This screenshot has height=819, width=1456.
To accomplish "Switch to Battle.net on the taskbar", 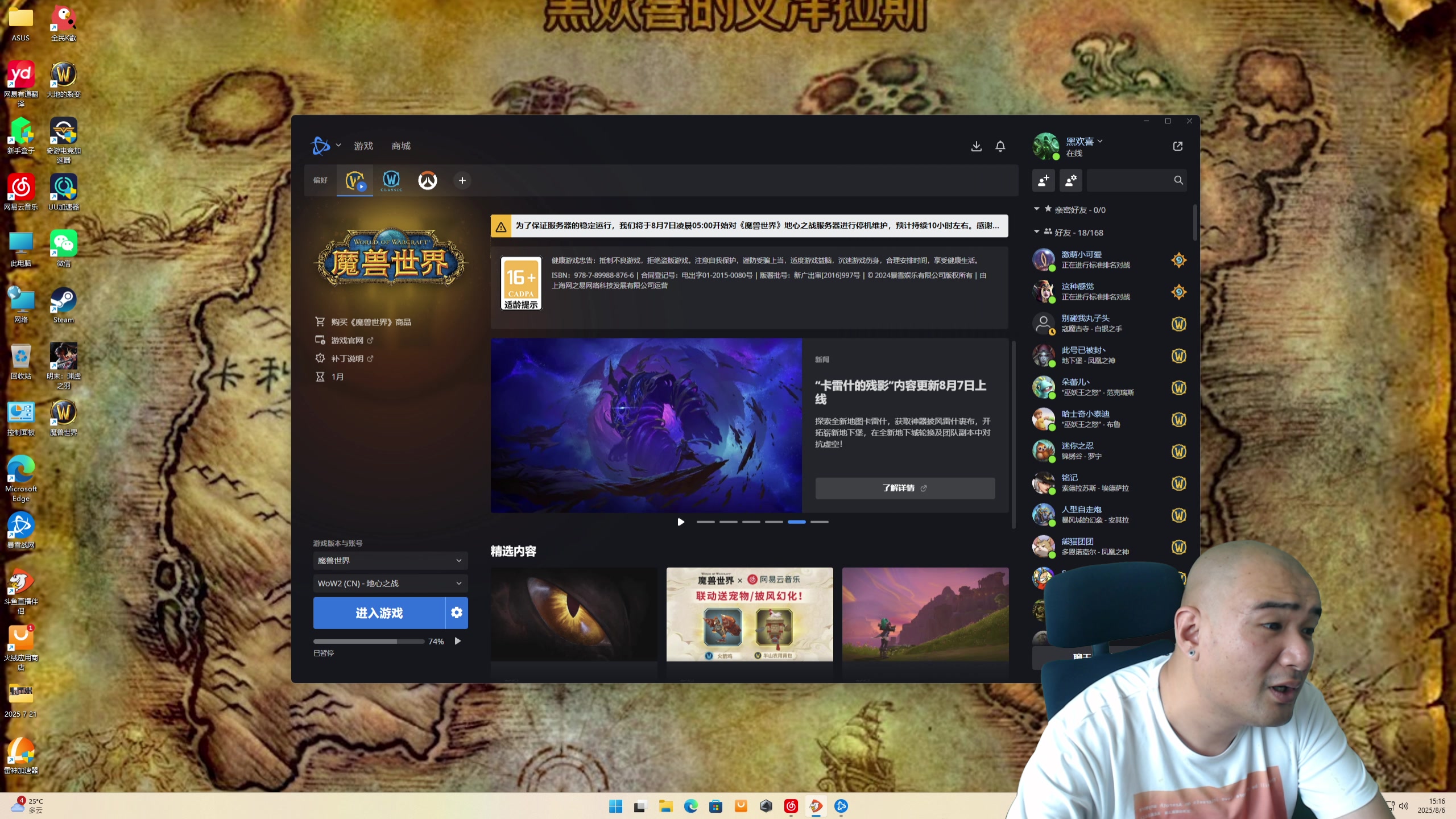I will pos(841,806).
